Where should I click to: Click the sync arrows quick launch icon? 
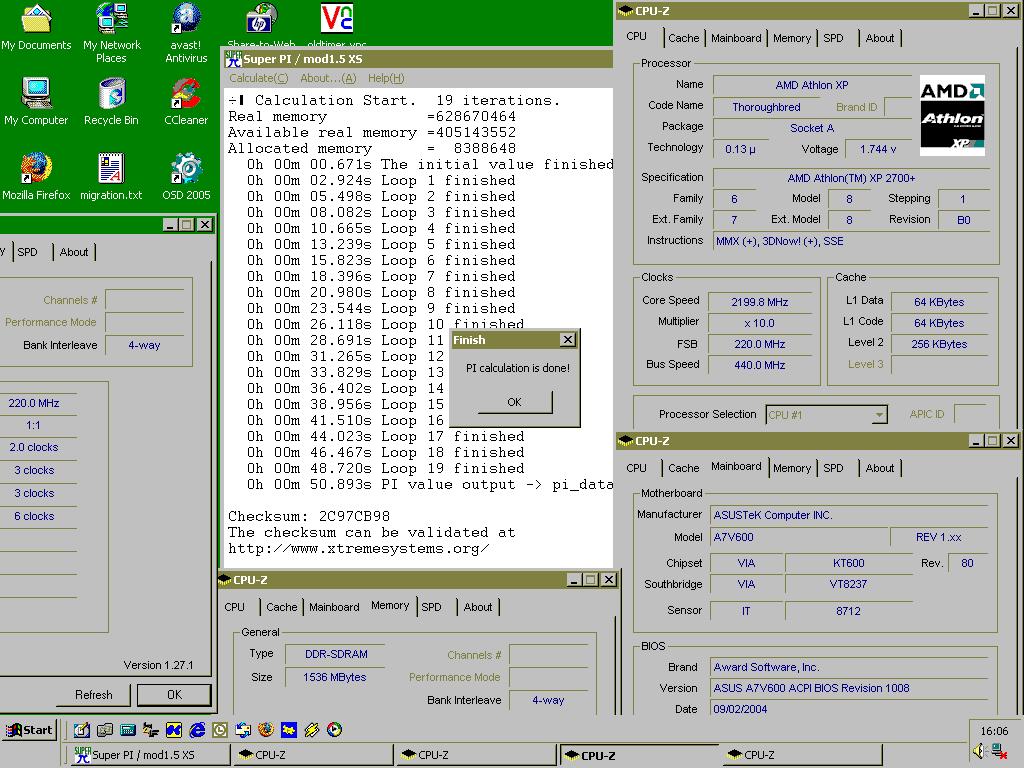(x=243, y=729)
